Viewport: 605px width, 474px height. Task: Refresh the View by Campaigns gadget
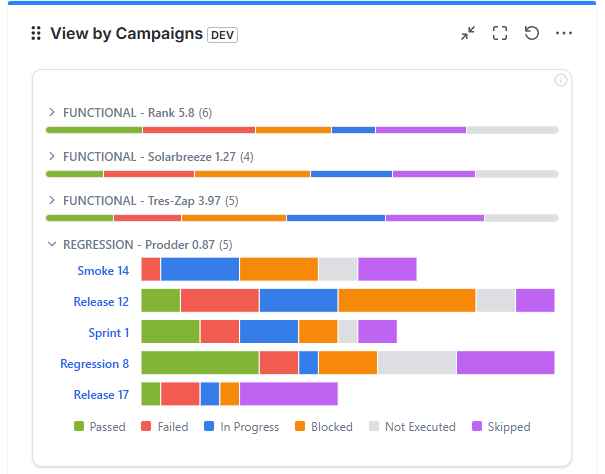(532, 33)
